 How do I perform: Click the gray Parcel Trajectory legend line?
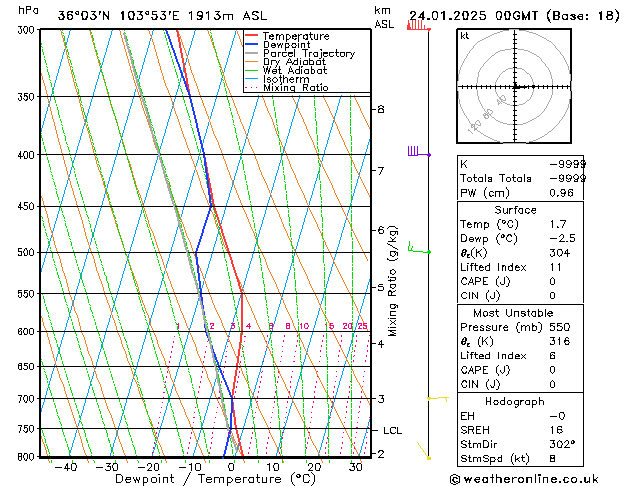251,53
